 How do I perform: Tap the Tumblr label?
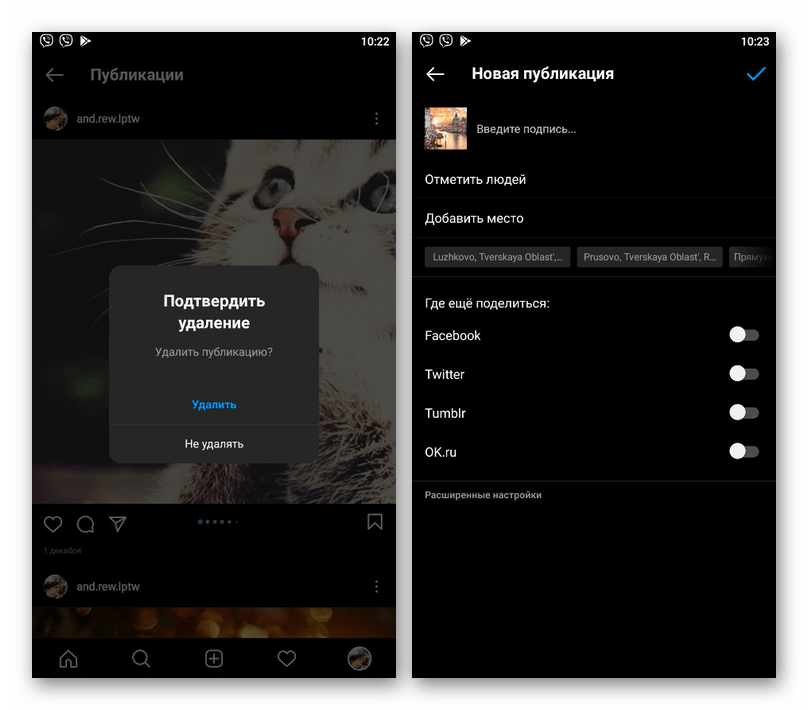[x=445, y=413]
